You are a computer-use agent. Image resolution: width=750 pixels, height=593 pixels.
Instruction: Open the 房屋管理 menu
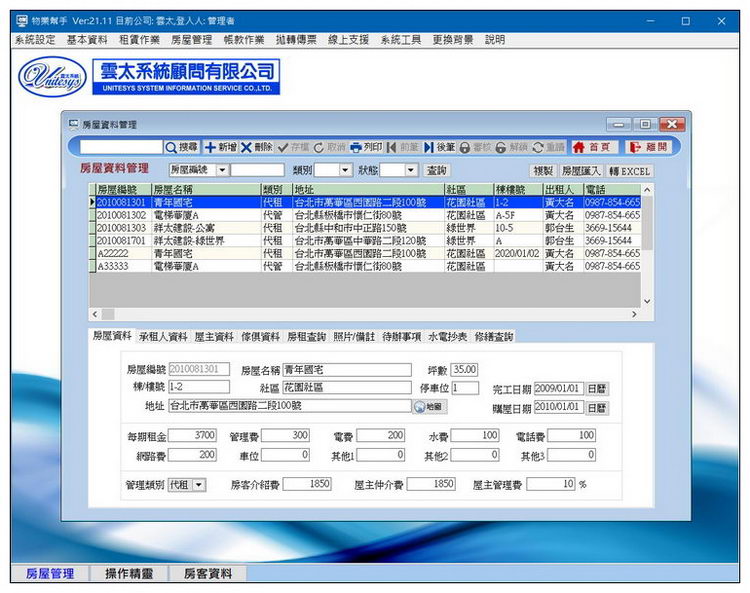click(191, 40)
